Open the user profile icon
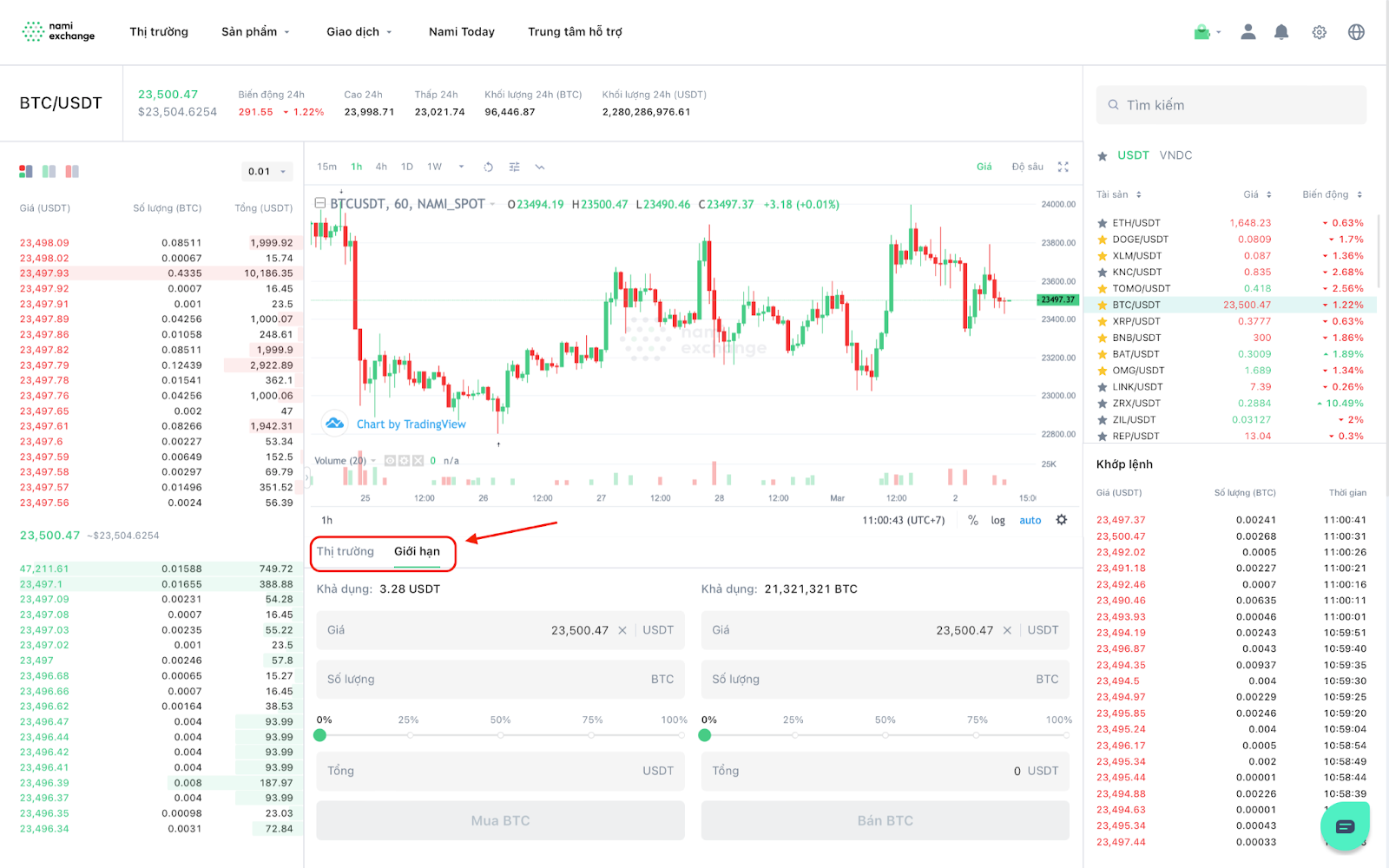This screenshot has height=868, width=1389. pyautogui.click(x=1248, y=32)
